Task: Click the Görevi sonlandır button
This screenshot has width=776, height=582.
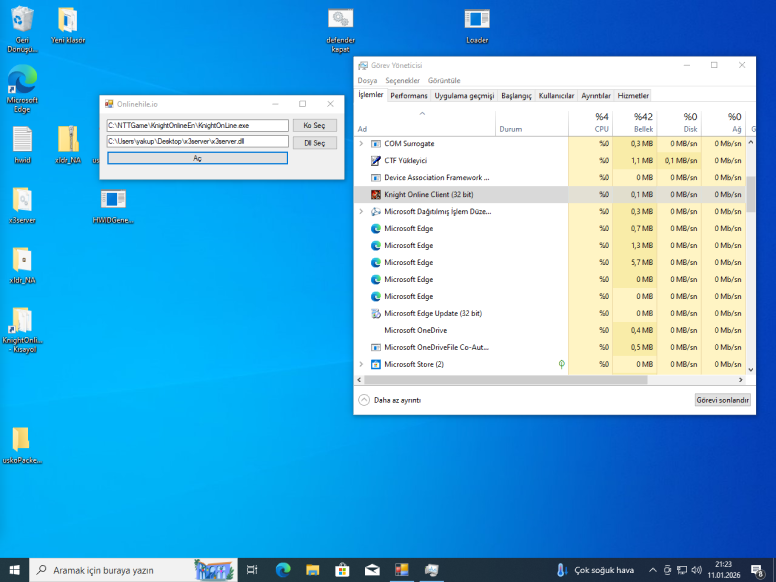Action: (723, 400)
